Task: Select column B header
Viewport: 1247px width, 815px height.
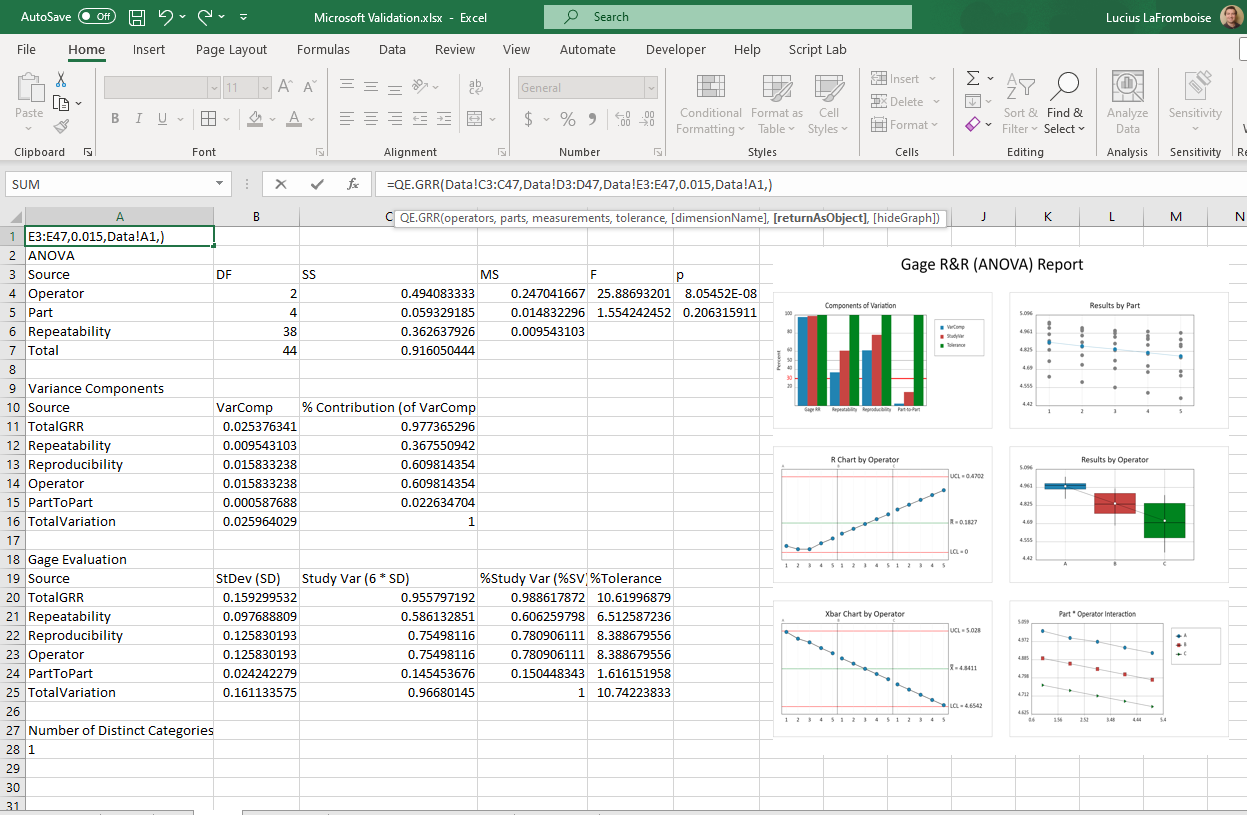Action: 256,216
